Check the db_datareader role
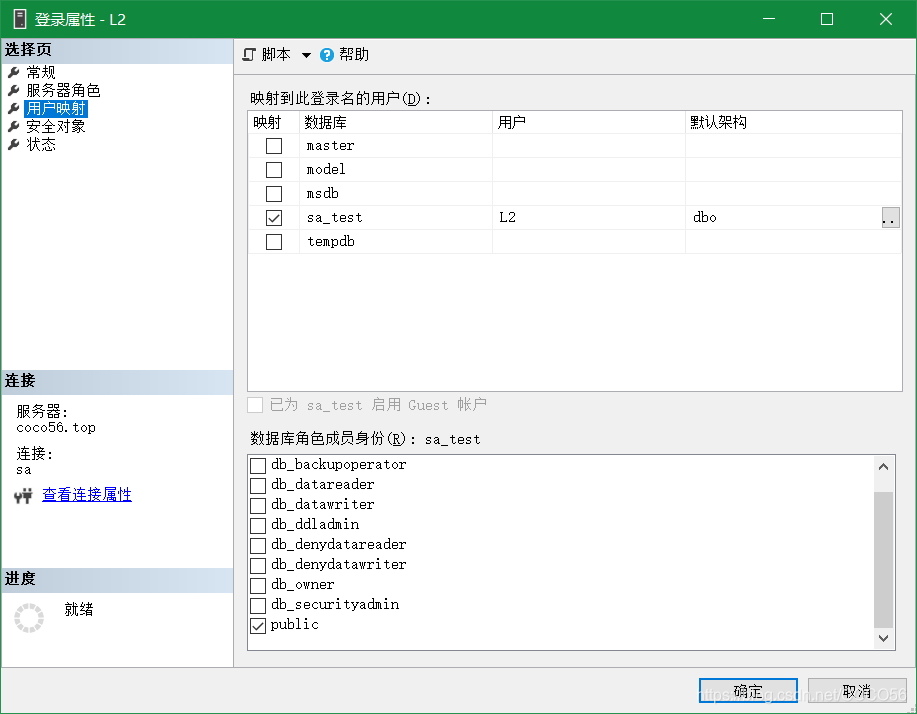The image size is (917, 714). 258,485
